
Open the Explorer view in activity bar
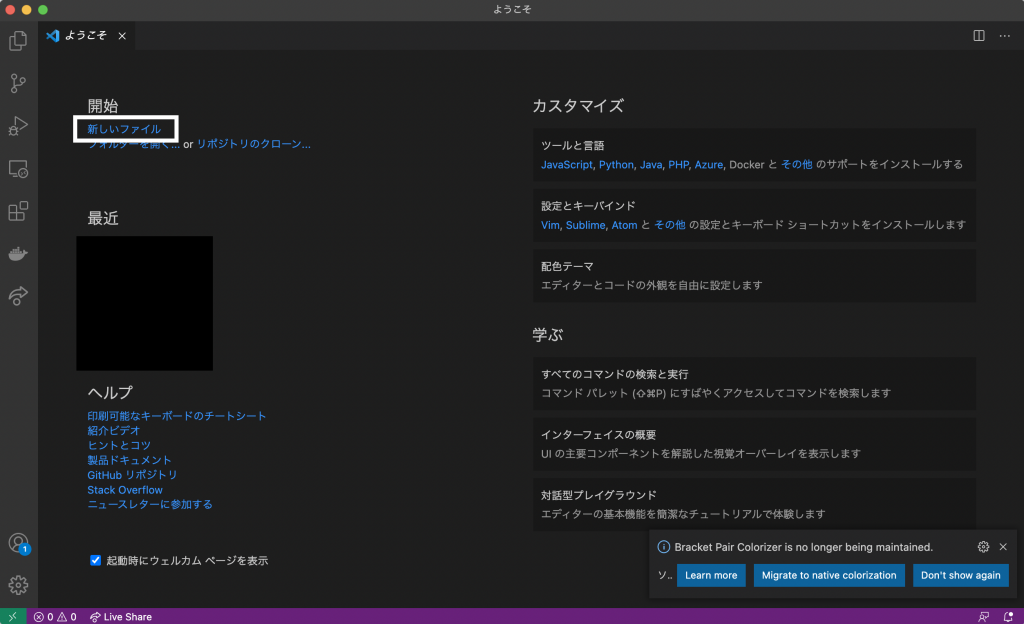click(18, 41)
